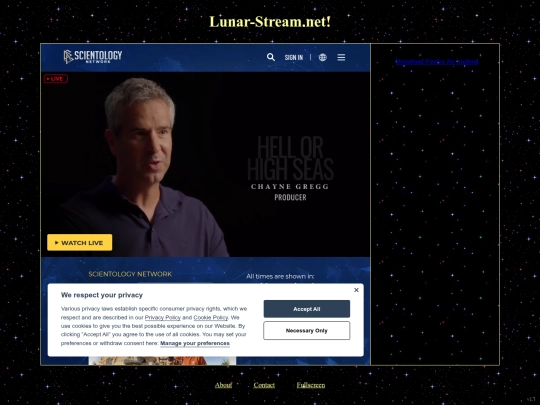Screen dimensions: 540x405
Task: Accept all cookies
Action: [307, 309]
